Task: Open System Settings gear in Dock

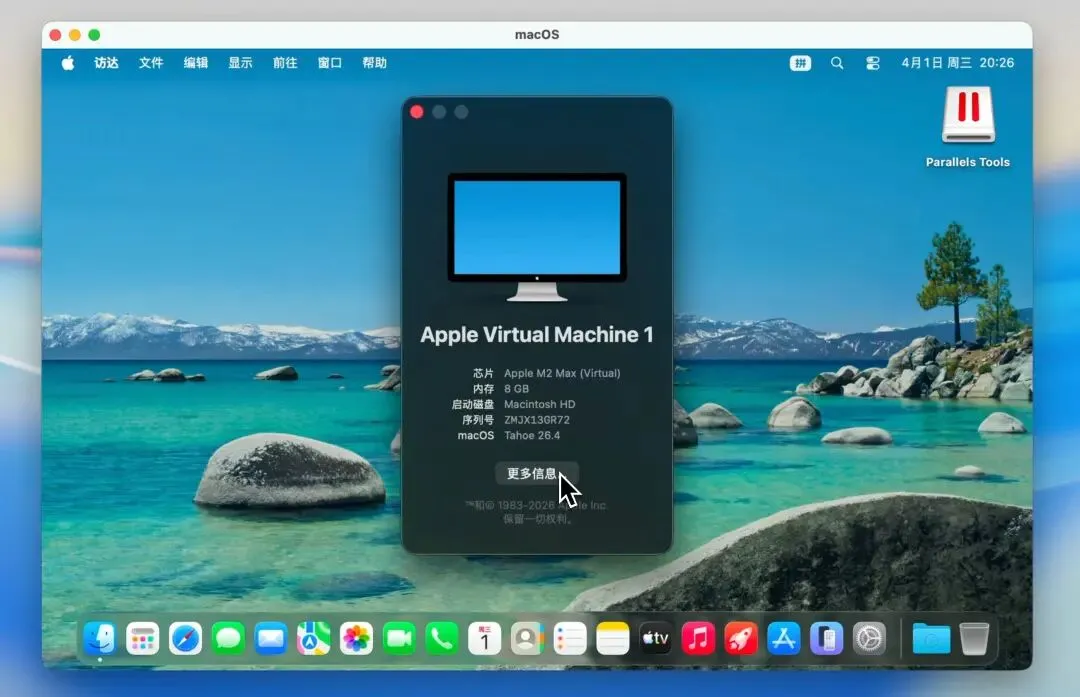Action: (x=869, y=638)
